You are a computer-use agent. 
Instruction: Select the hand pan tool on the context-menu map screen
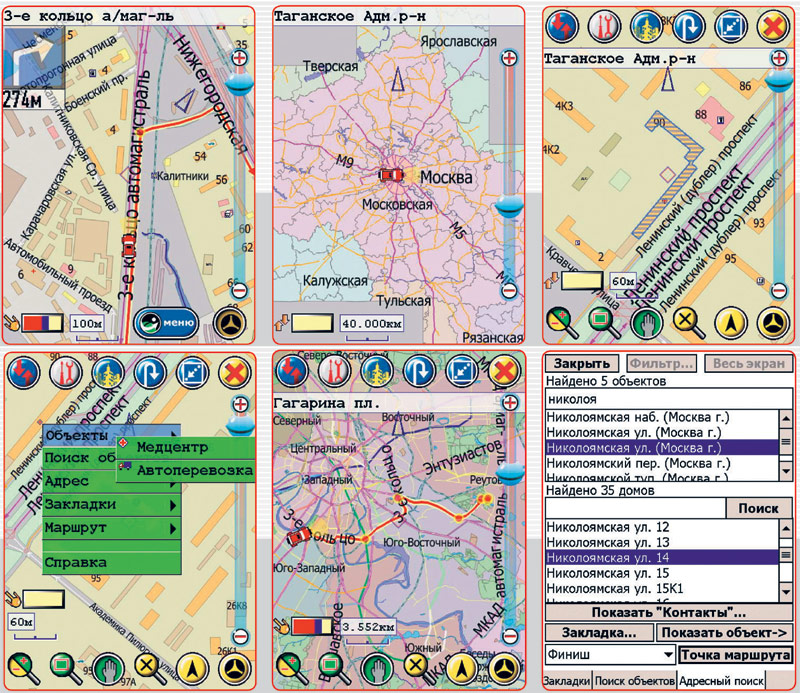108,669
